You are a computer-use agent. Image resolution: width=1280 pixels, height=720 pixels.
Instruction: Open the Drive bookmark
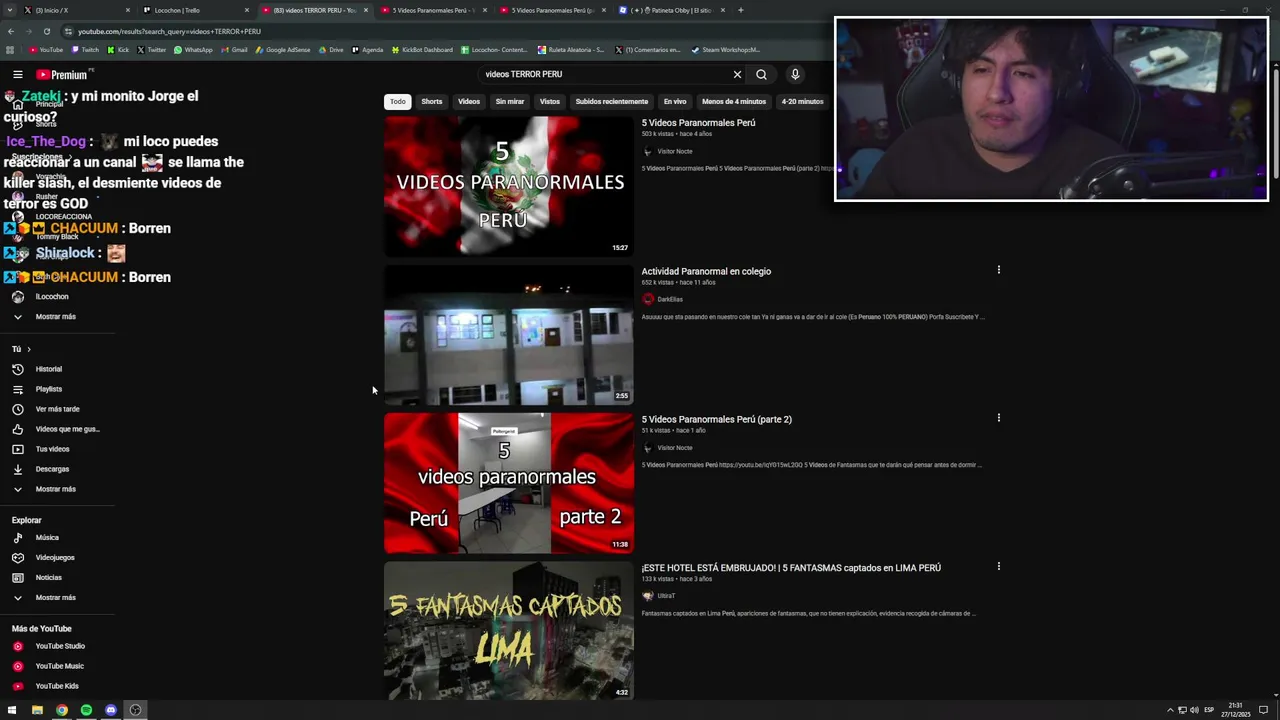(331, 49)
